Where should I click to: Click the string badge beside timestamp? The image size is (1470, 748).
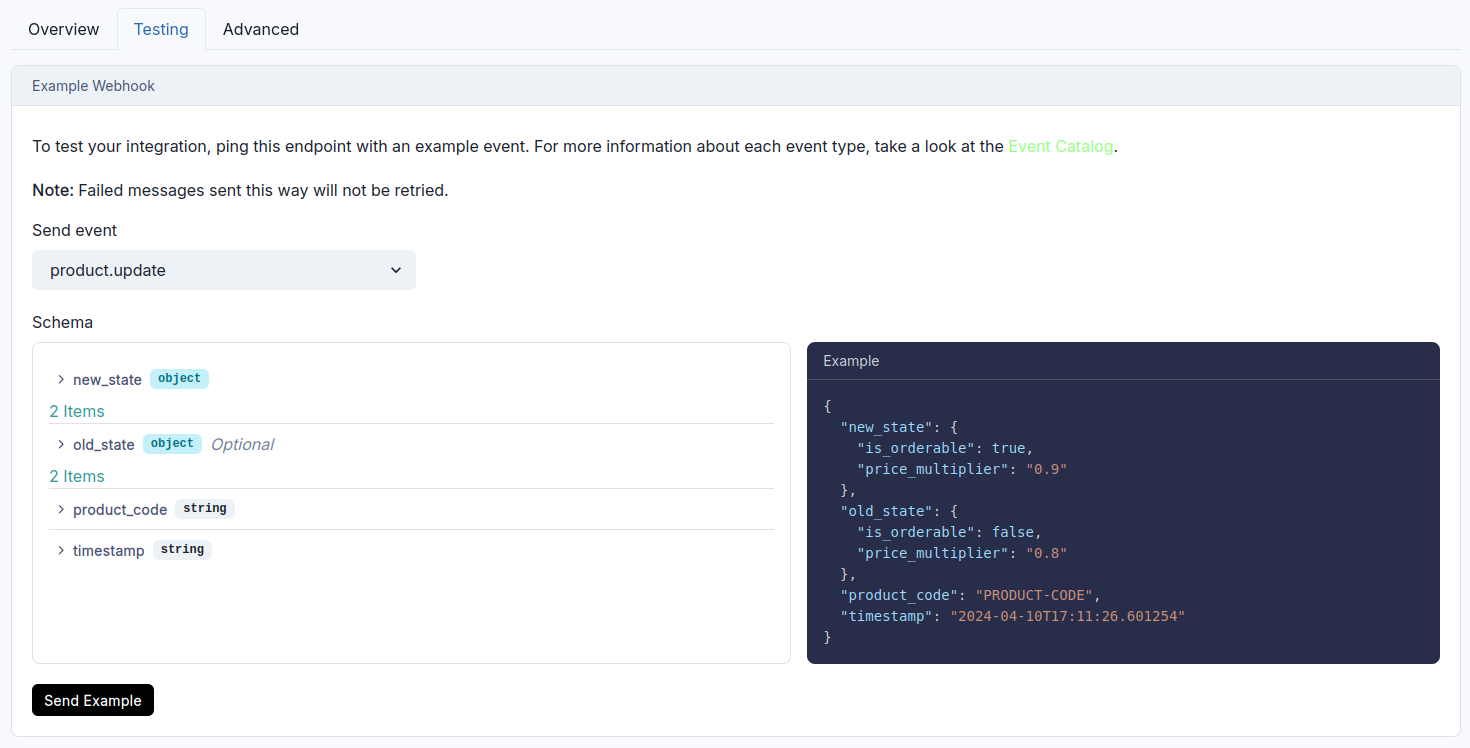(x=182, y=550)
